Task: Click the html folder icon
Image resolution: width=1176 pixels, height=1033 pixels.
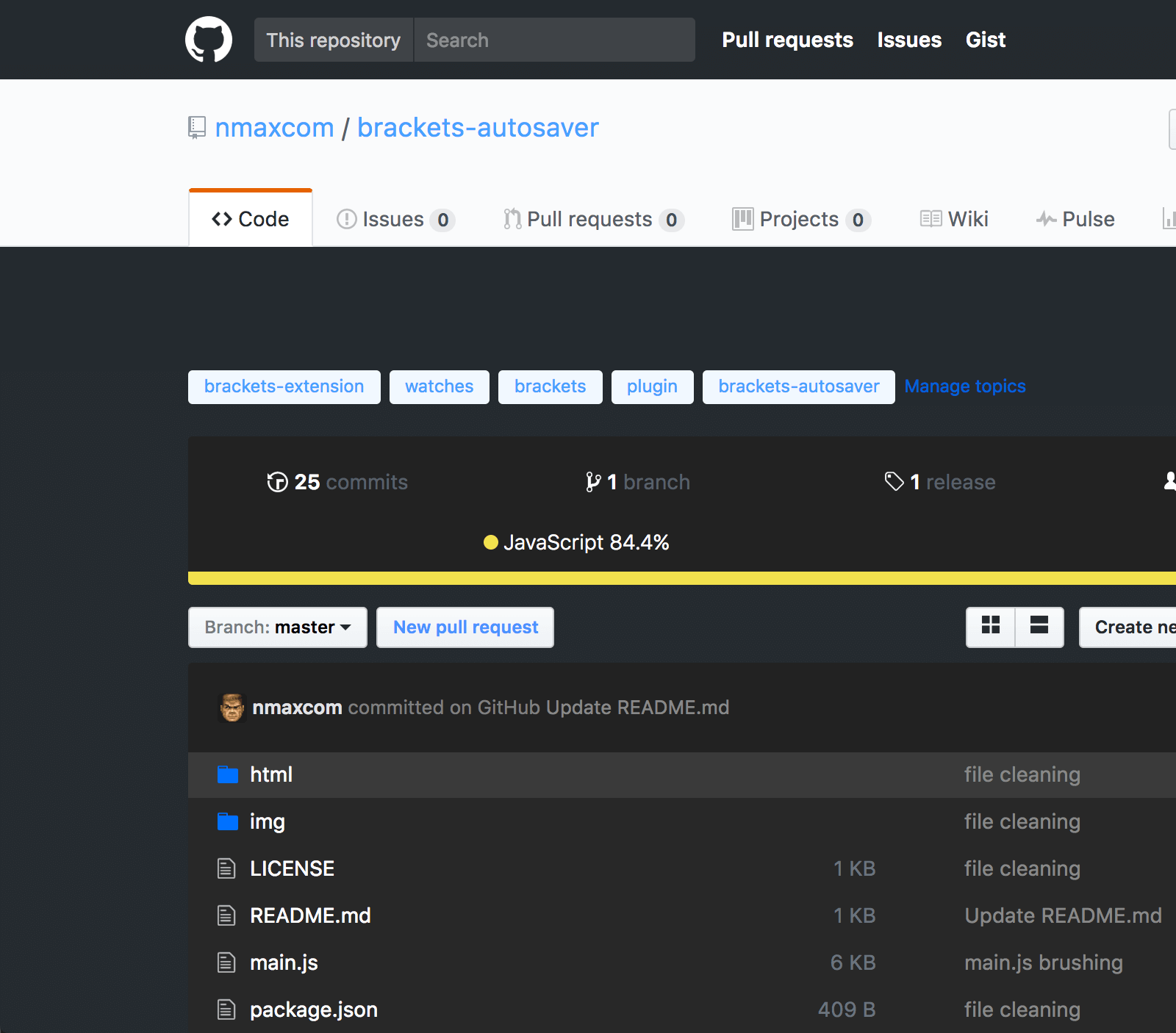Action: click(x=228, y=774)
